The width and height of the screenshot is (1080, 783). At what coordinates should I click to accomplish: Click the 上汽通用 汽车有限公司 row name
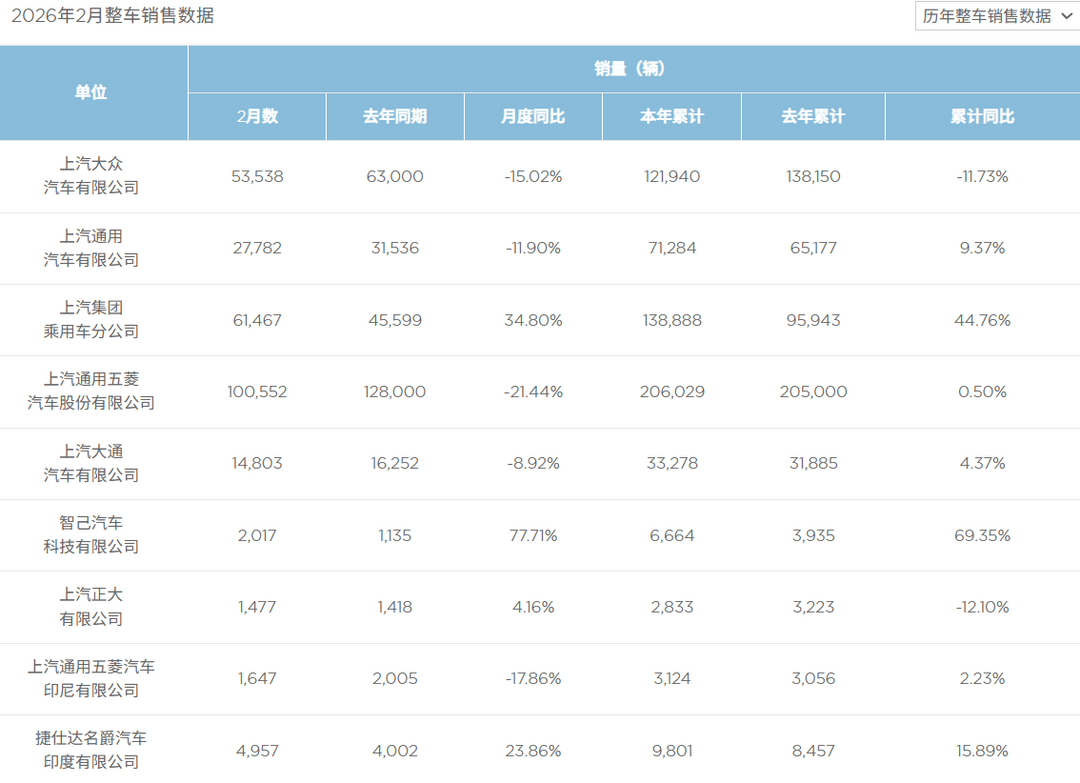point(91,248)
